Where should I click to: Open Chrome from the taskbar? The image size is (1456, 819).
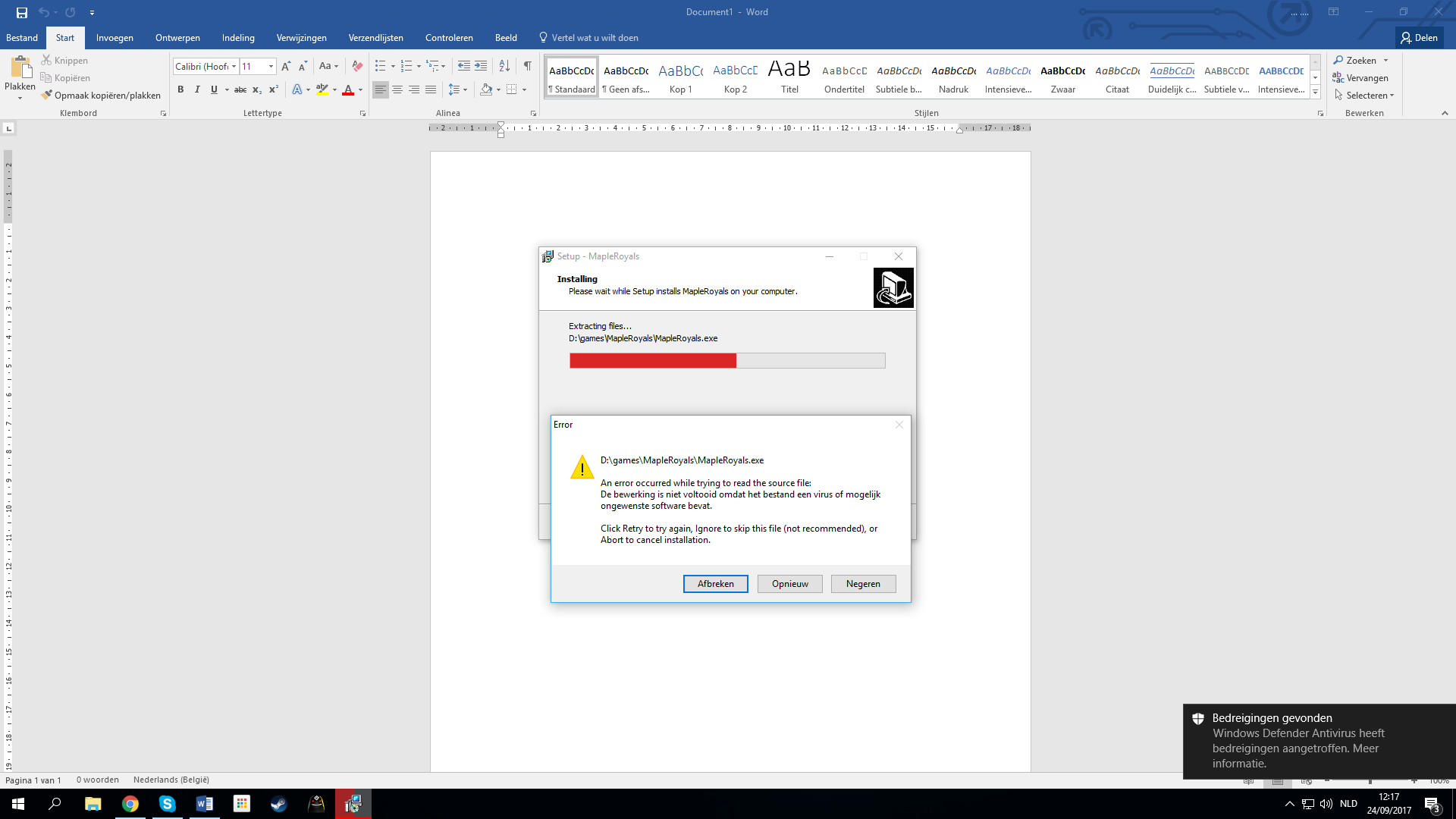tap(130, 804)
